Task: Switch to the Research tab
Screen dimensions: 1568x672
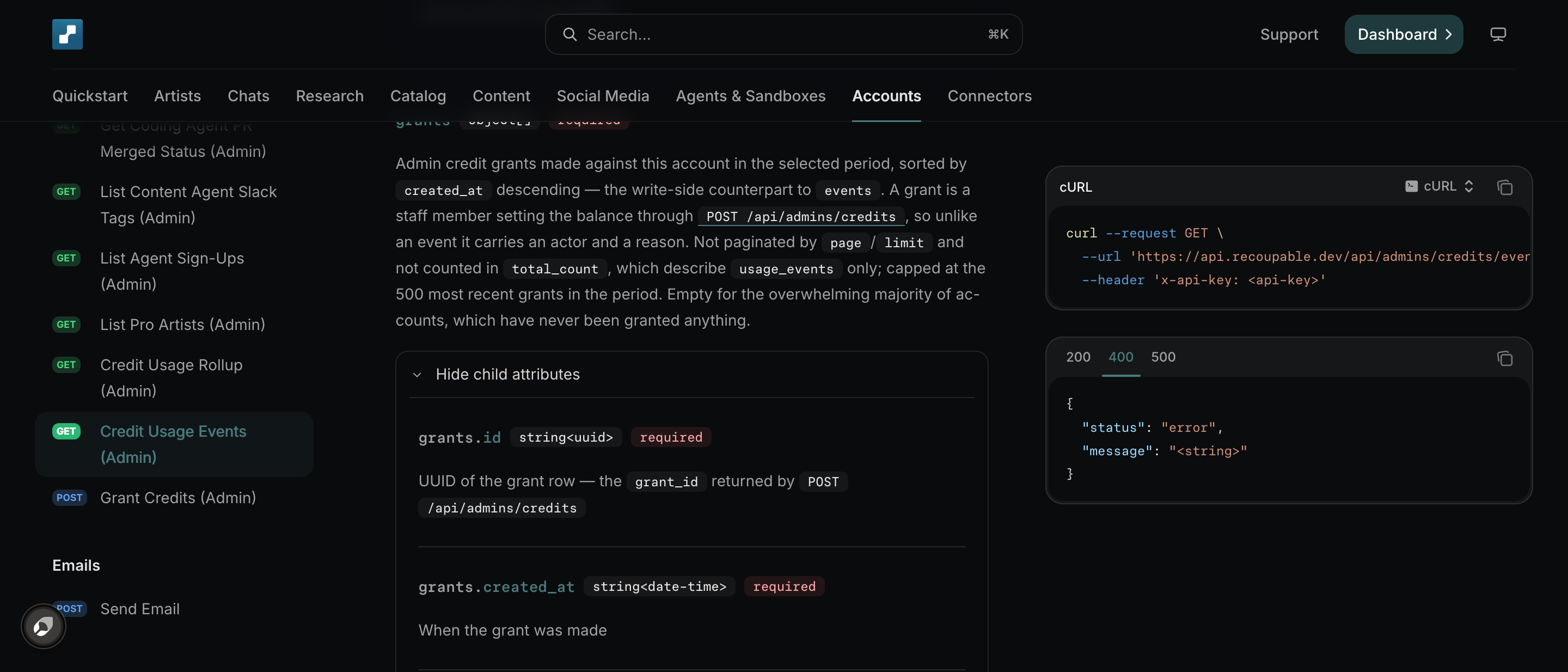Action: click(x=329, y=95)
